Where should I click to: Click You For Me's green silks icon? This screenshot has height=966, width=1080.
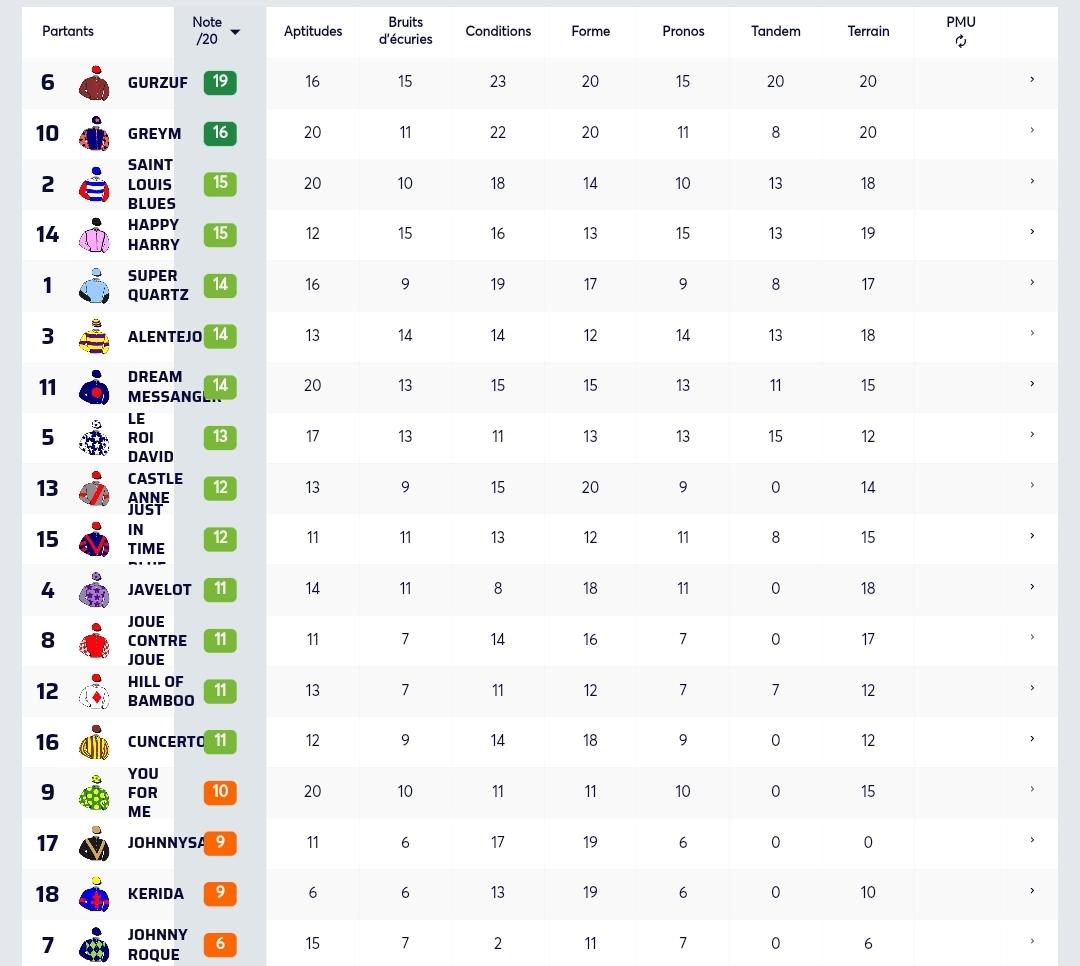(94, 793)
